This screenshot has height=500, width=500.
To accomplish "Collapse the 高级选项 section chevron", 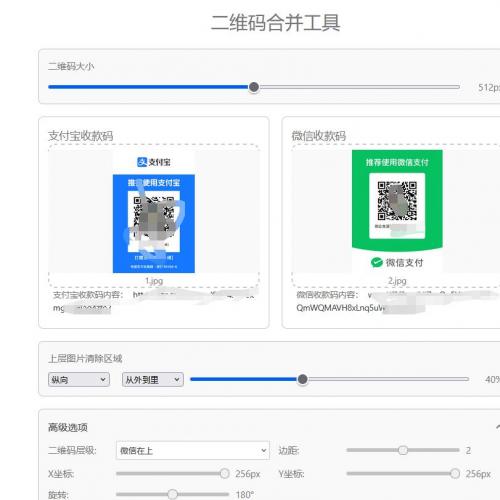I will click(498, 427).
